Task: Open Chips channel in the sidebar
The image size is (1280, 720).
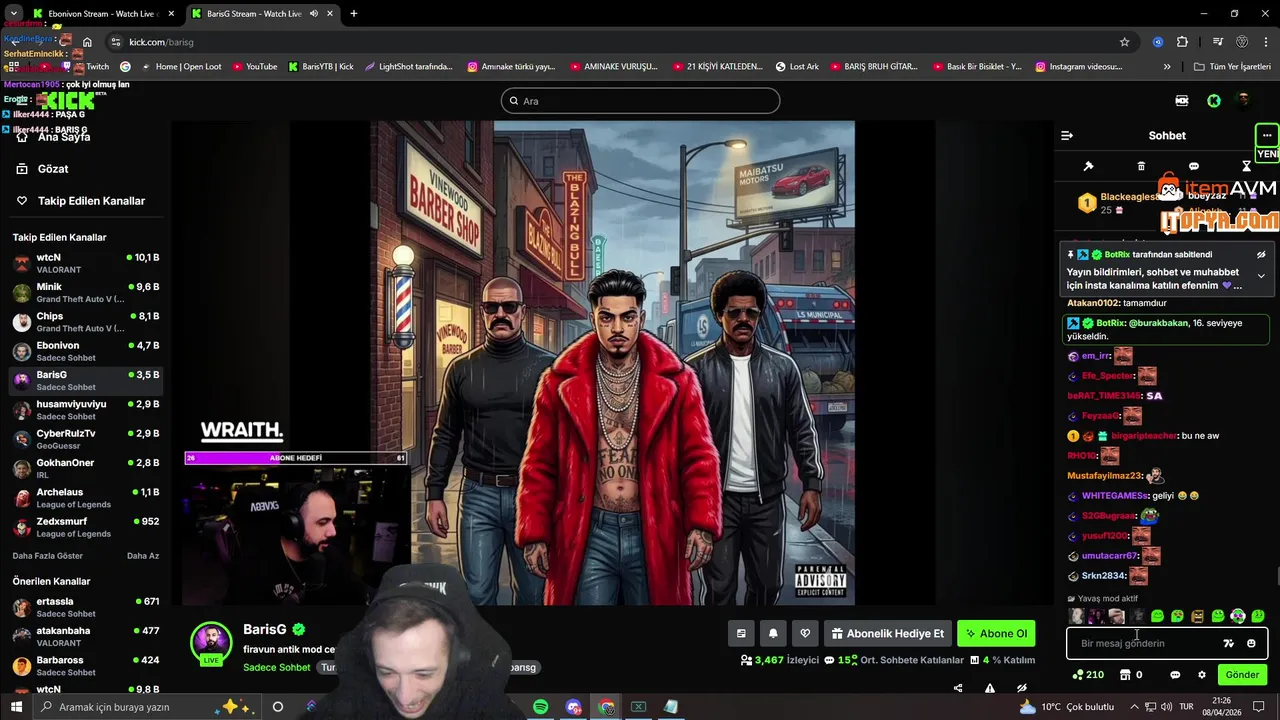Action: pyautogui.click(x=85, y=322)
